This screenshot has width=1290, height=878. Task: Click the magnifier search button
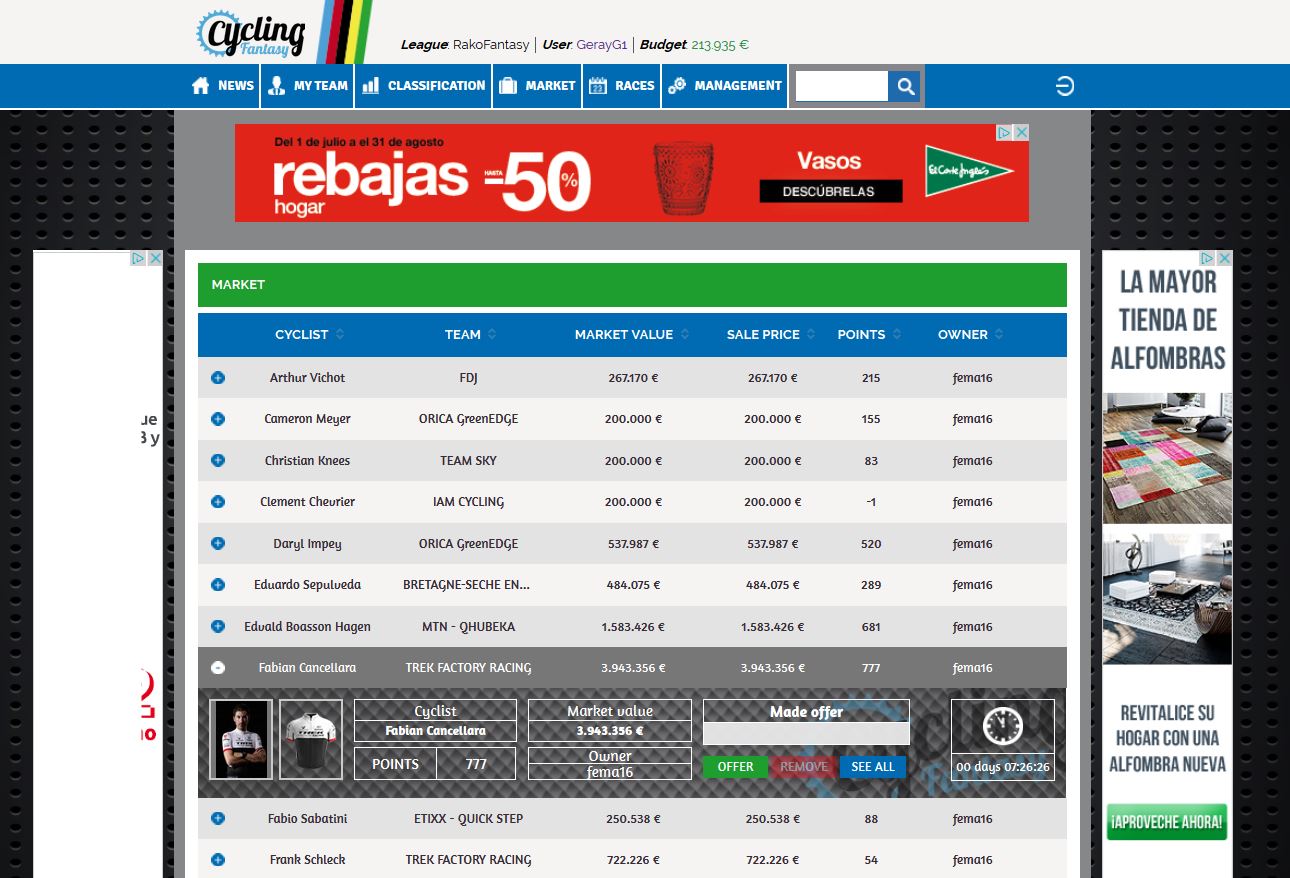(905, 86)
